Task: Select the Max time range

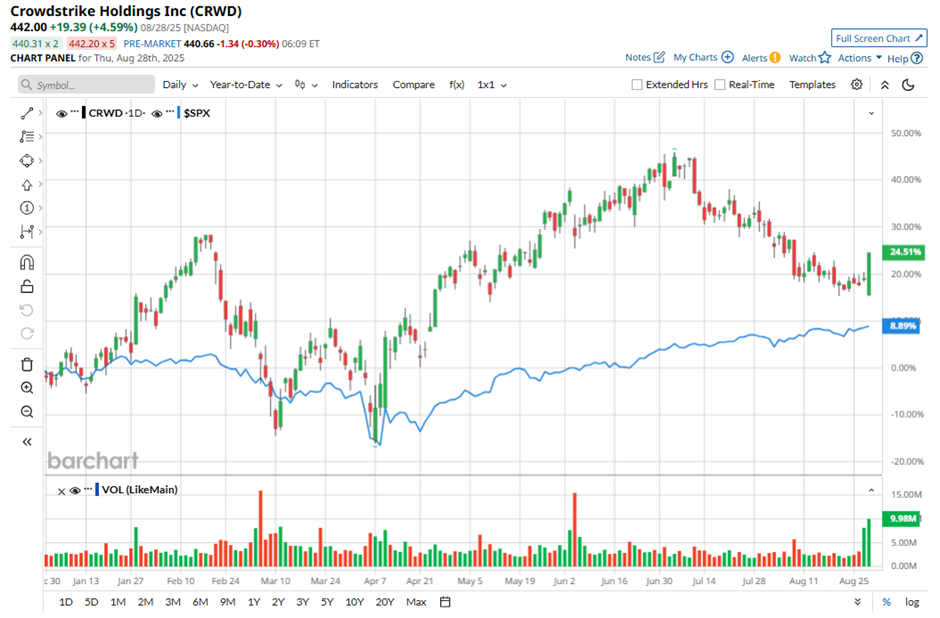Action: 416,602
